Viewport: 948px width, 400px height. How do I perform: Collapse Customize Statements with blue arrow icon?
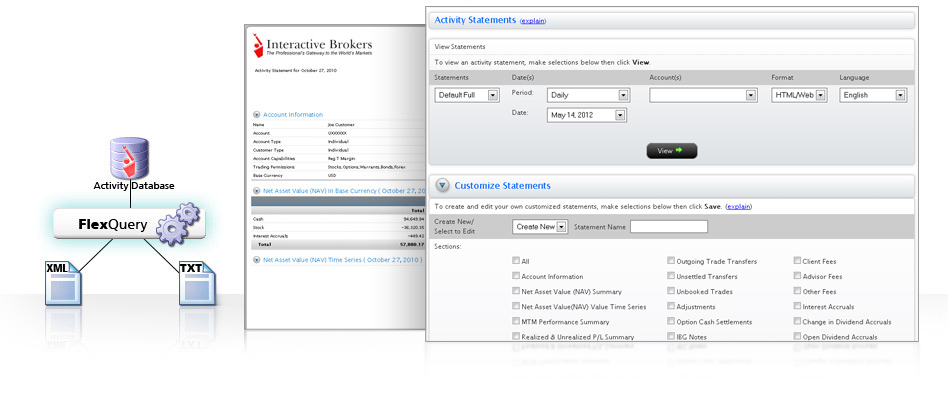click(x=443, y=185)
